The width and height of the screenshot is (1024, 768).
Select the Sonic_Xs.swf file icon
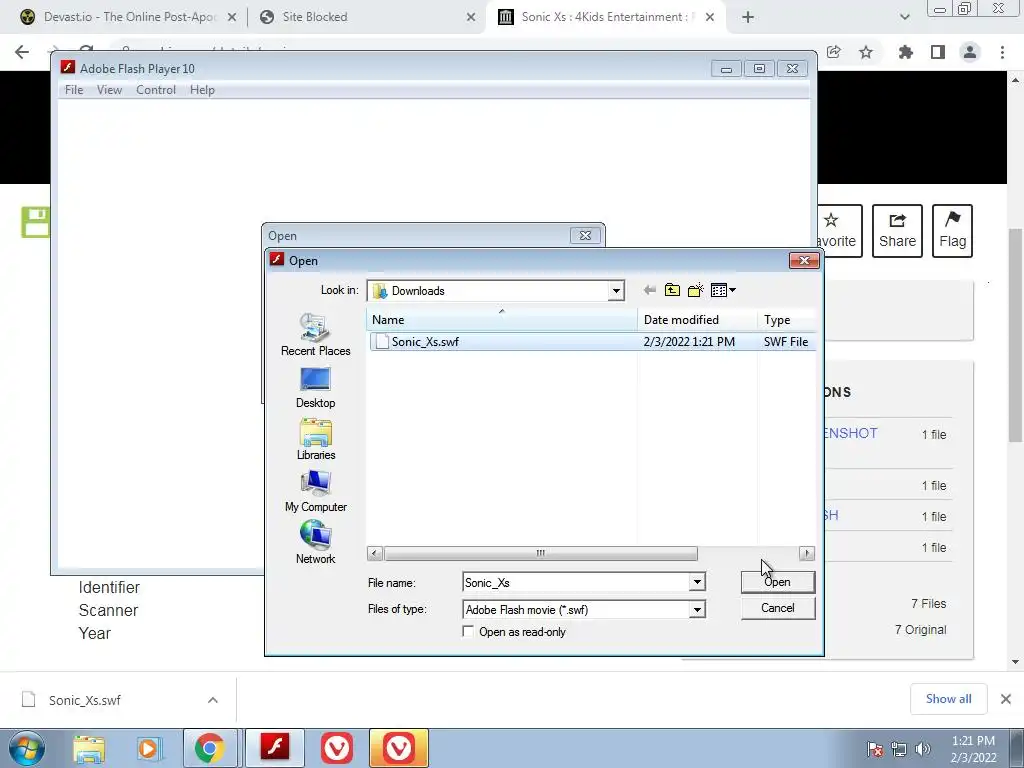[x=382, y=342]
